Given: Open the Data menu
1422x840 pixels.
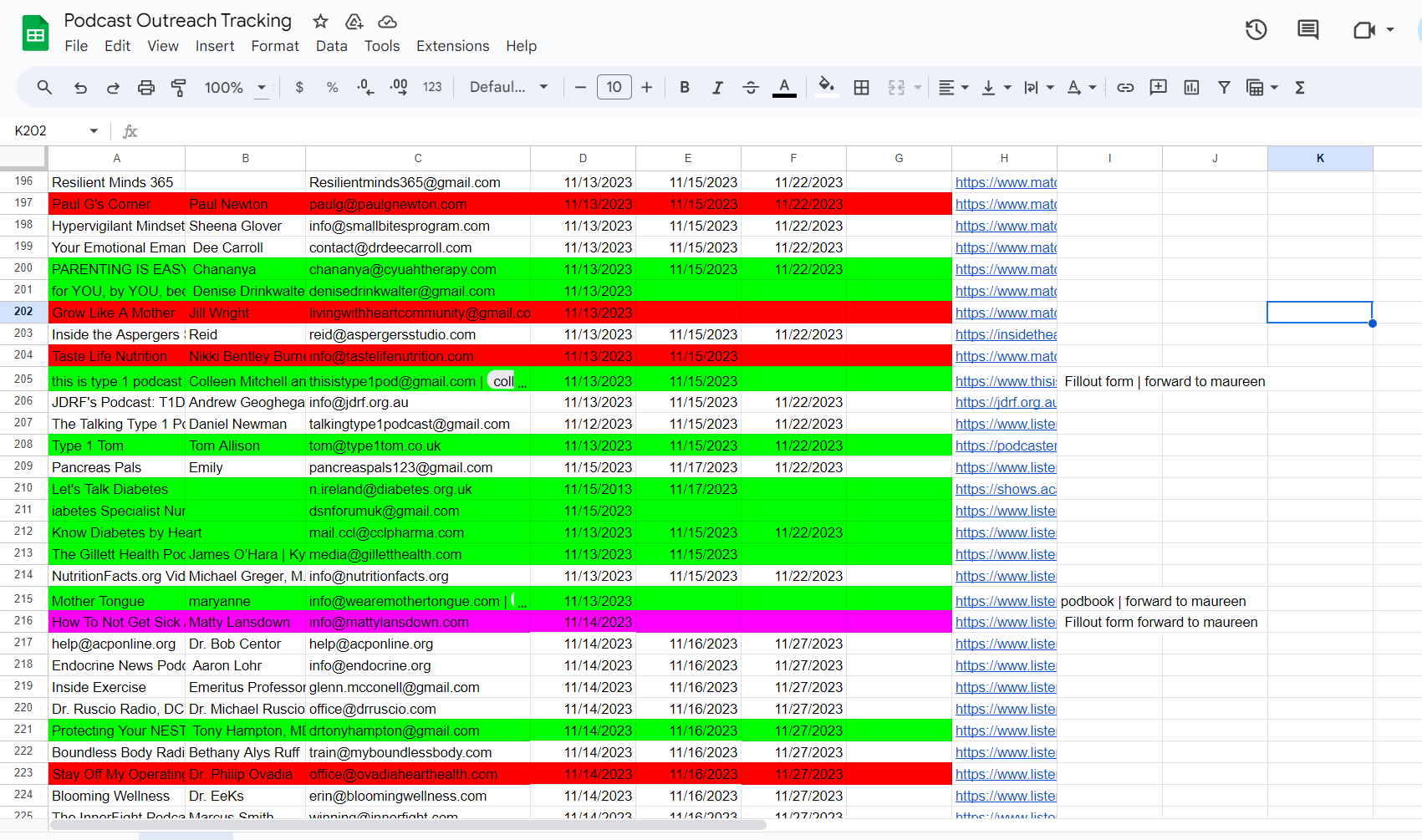Looking at the screenshot, I should tap(331, 46).
